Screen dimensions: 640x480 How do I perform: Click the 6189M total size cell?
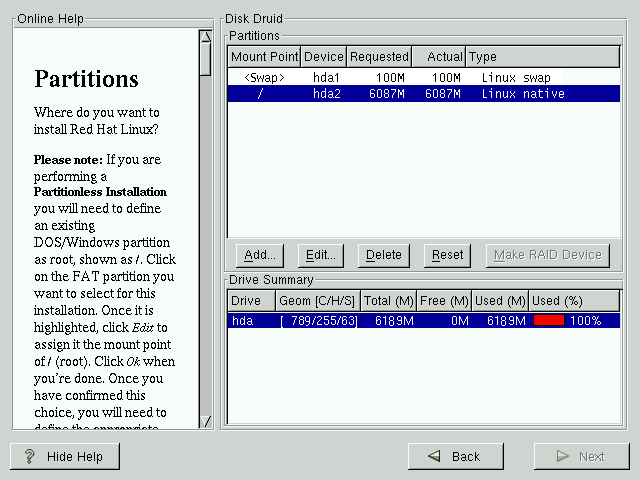(x=394, y=321)
